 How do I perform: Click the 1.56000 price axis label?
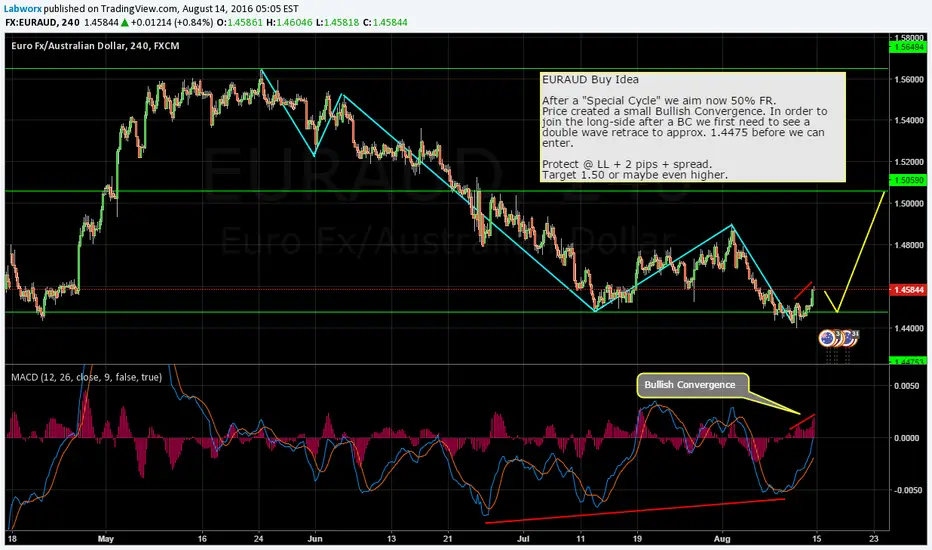click(909, 79)
